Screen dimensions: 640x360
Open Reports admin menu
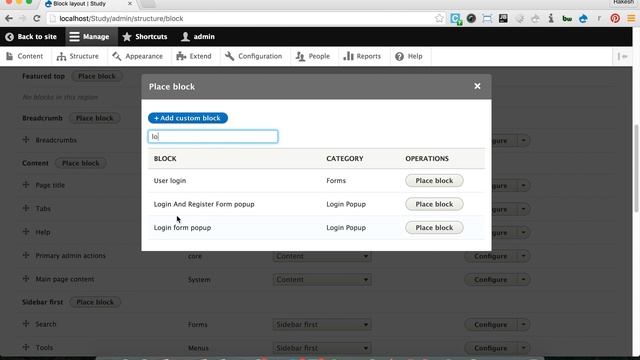coord(362,56)
